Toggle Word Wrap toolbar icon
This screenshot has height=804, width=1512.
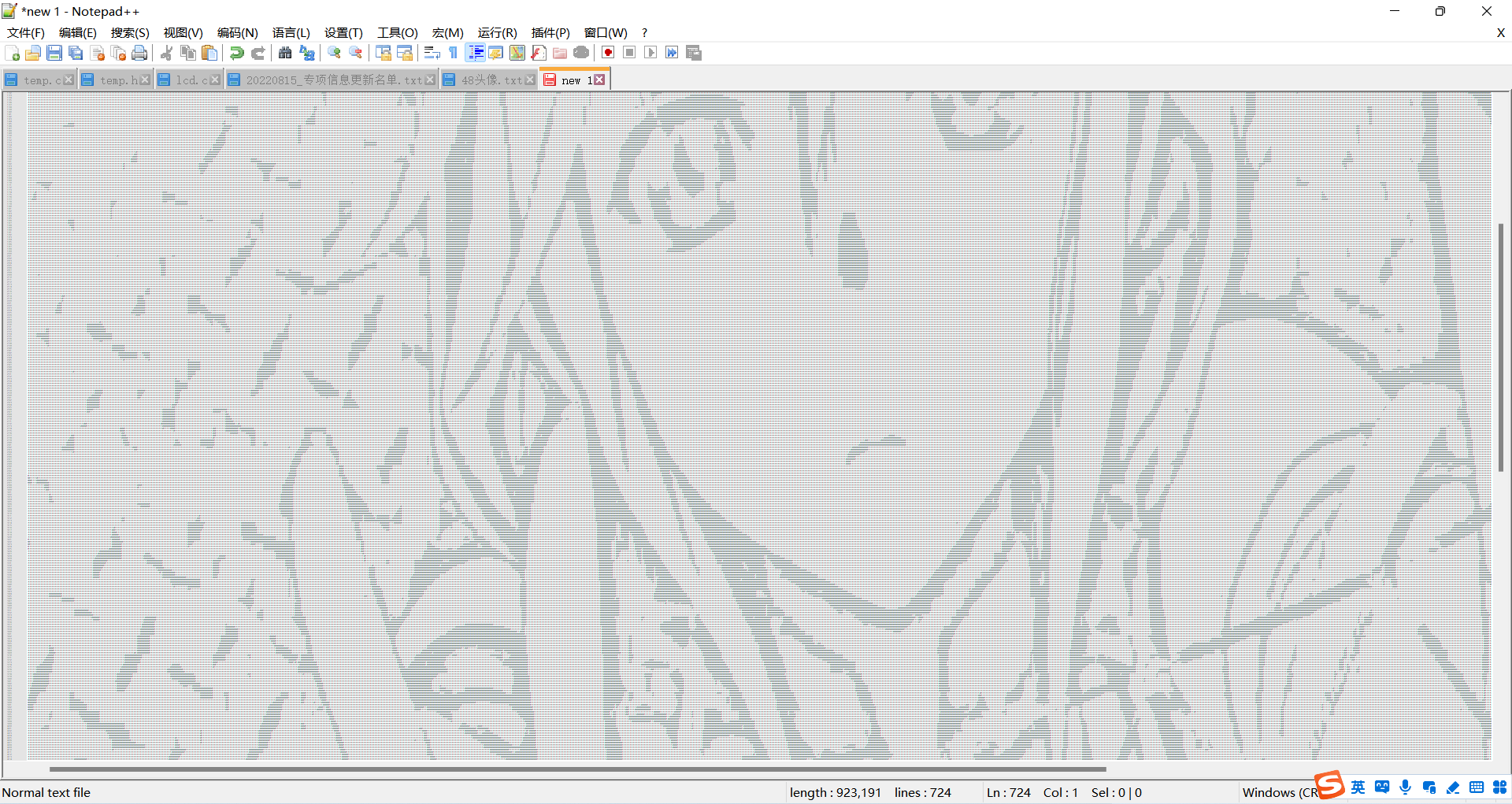tap(432, 53)
